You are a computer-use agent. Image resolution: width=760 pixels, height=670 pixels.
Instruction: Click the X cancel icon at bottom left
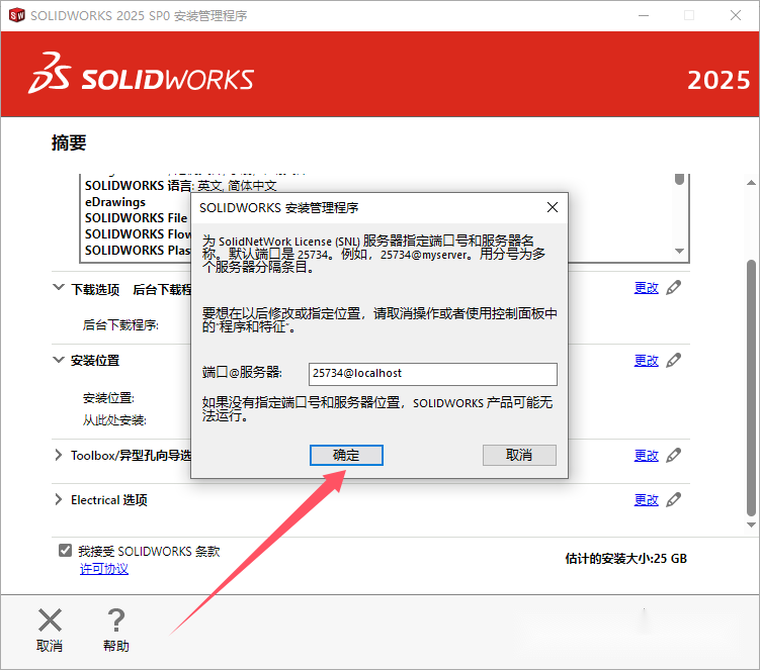49,621
